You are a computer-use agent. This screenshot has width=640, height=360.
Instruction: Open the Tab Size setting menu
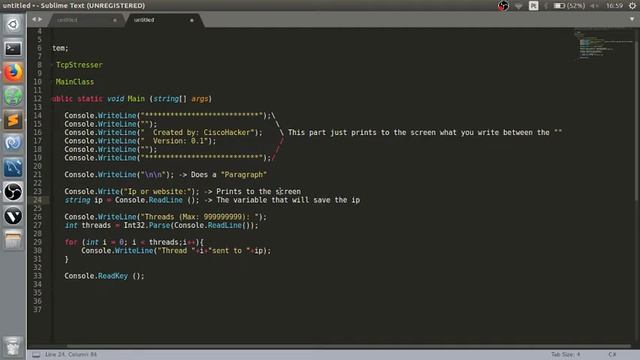click(x=565, y=355)
